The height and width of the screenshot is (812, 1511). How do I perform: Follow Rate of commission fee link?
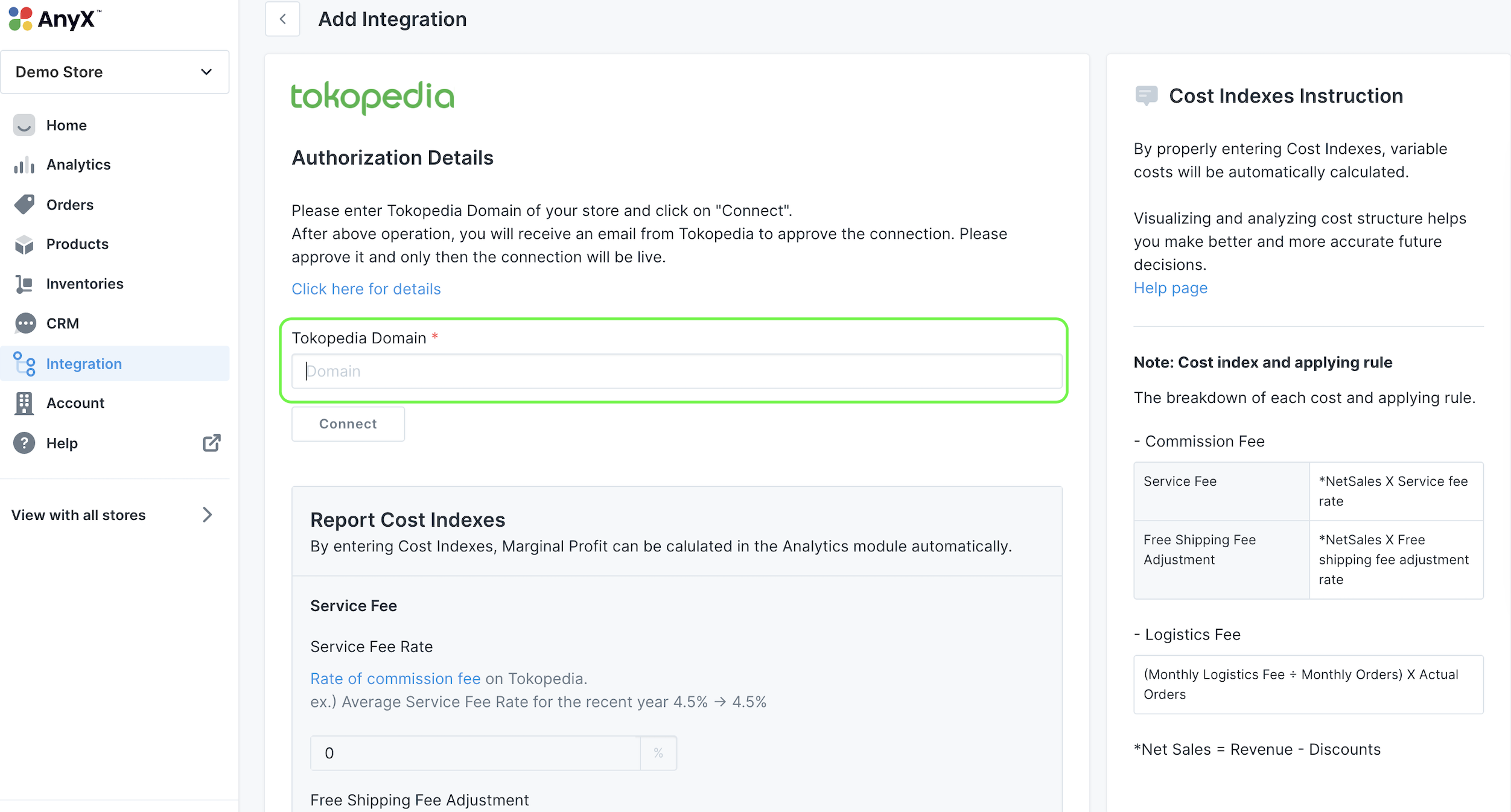(x=395, y=679)
